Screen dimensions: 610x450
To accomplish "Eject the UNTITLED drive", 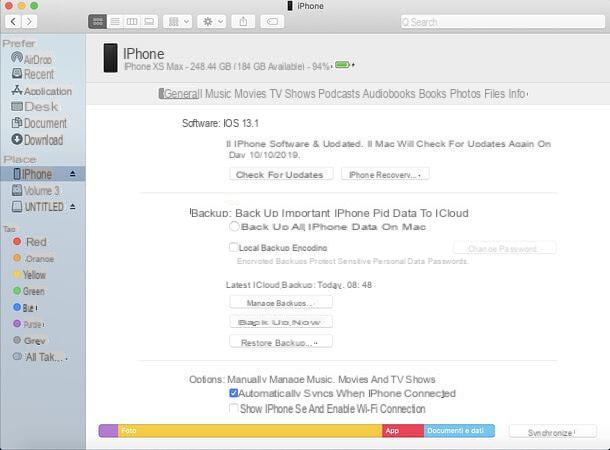I will (x=73, y=207).
